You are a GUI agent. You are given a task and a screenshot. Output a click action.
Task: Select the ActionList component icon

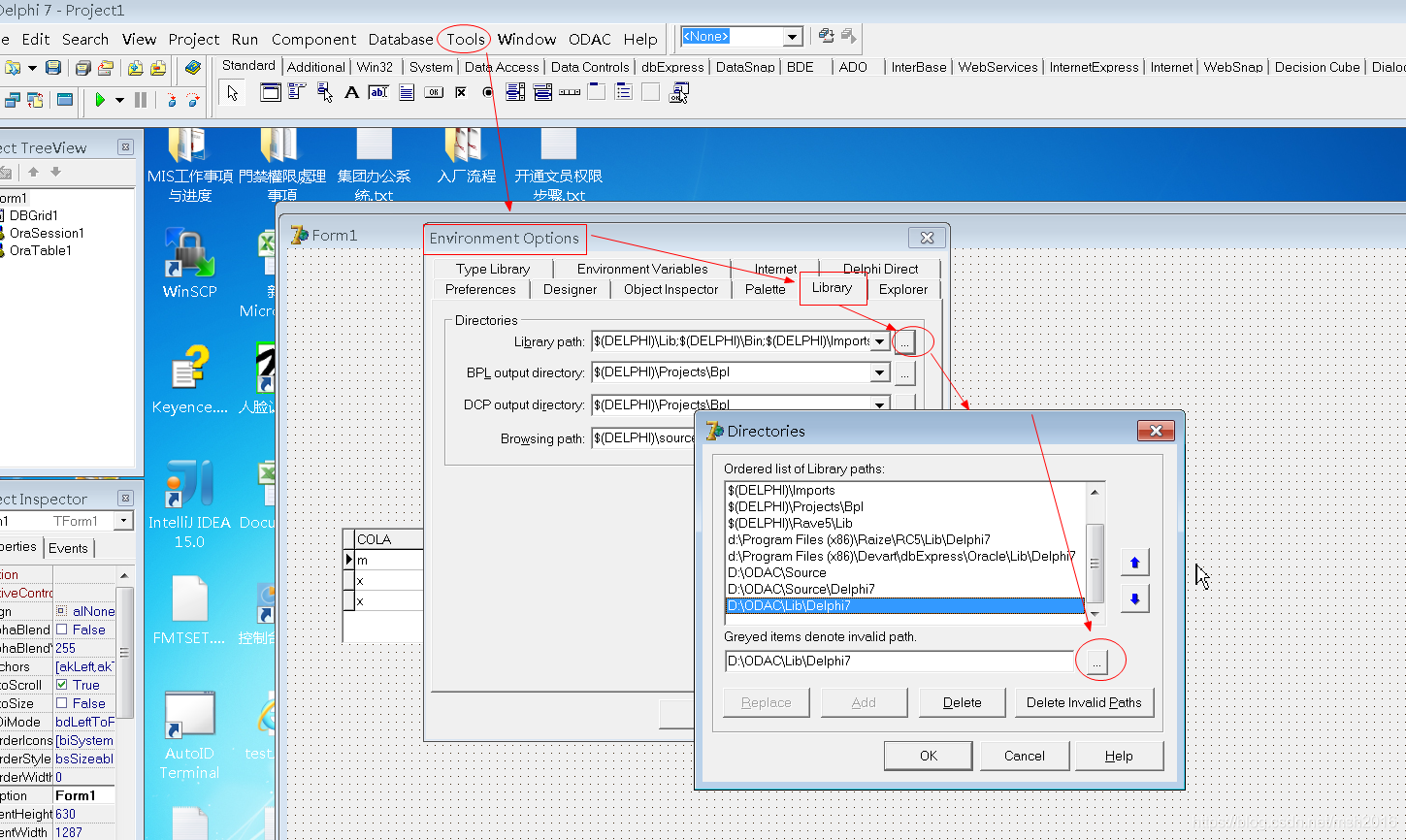pos(680,92)
